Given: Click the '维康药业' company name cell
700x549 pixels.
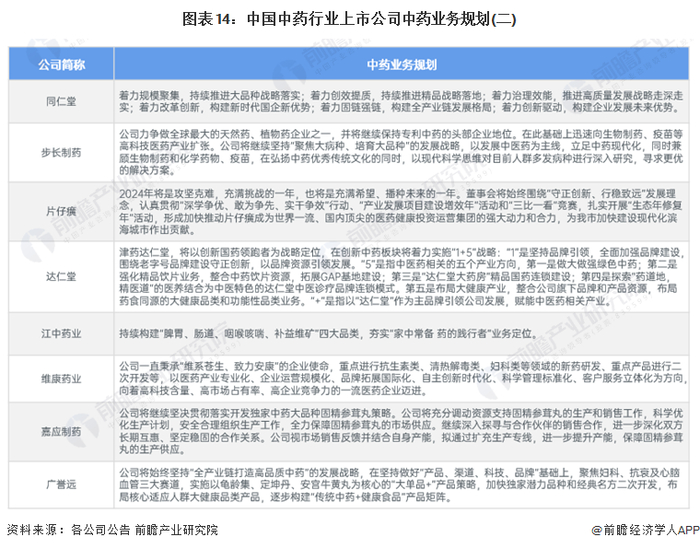Looking at the screenshot, I should click(x=61, y=378).
